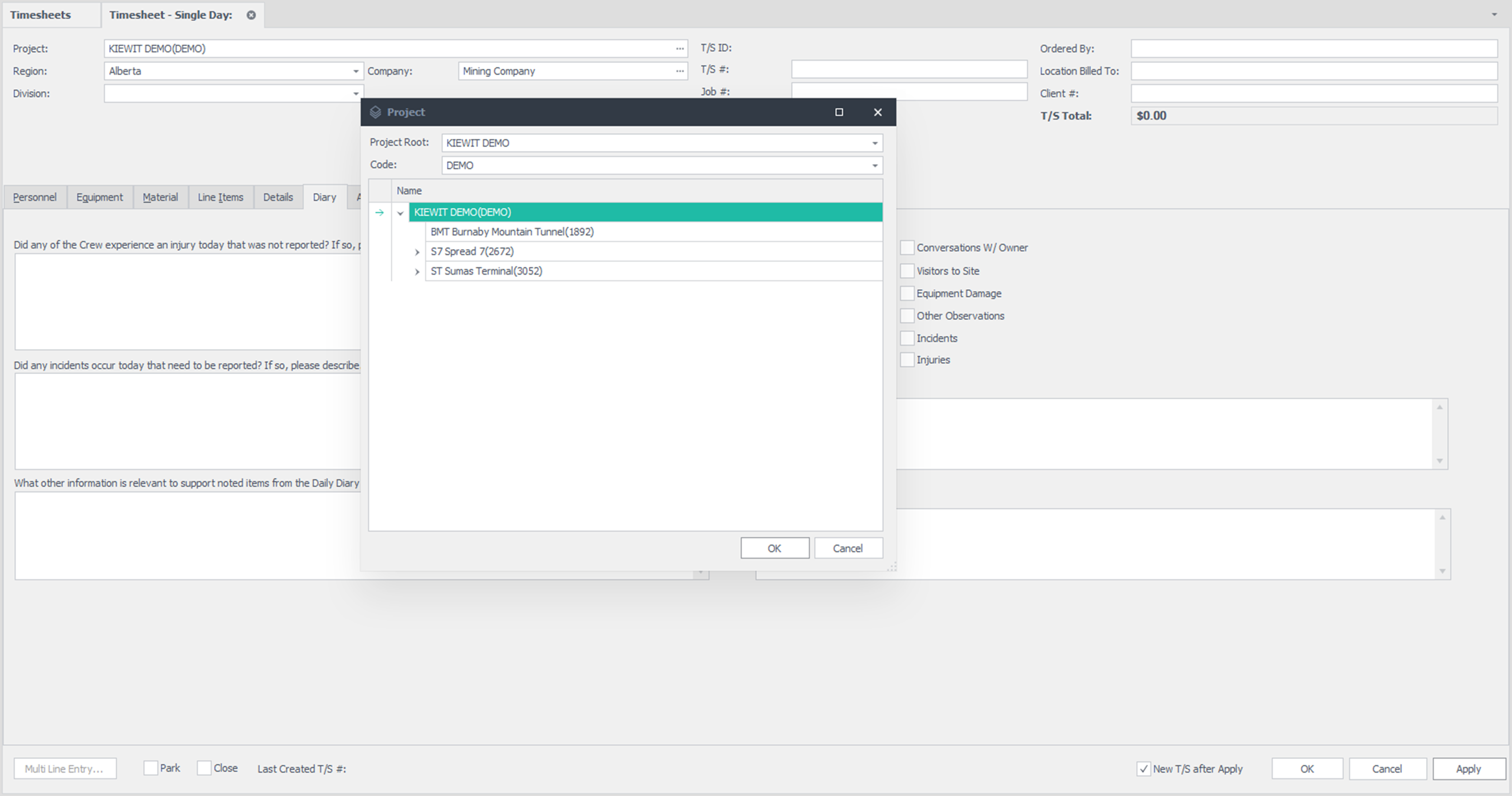Confirm project selection with dialog OK
Viewport: 1512px width, 796px height.
point(775,548)
